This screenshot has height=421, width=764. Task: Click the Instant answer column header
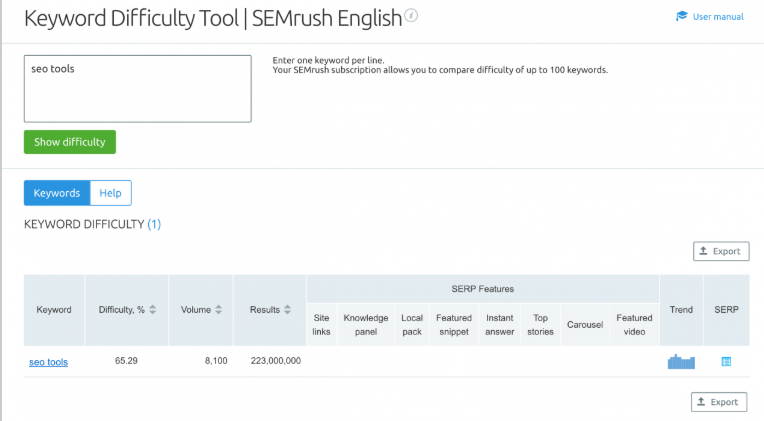point(500,325)
